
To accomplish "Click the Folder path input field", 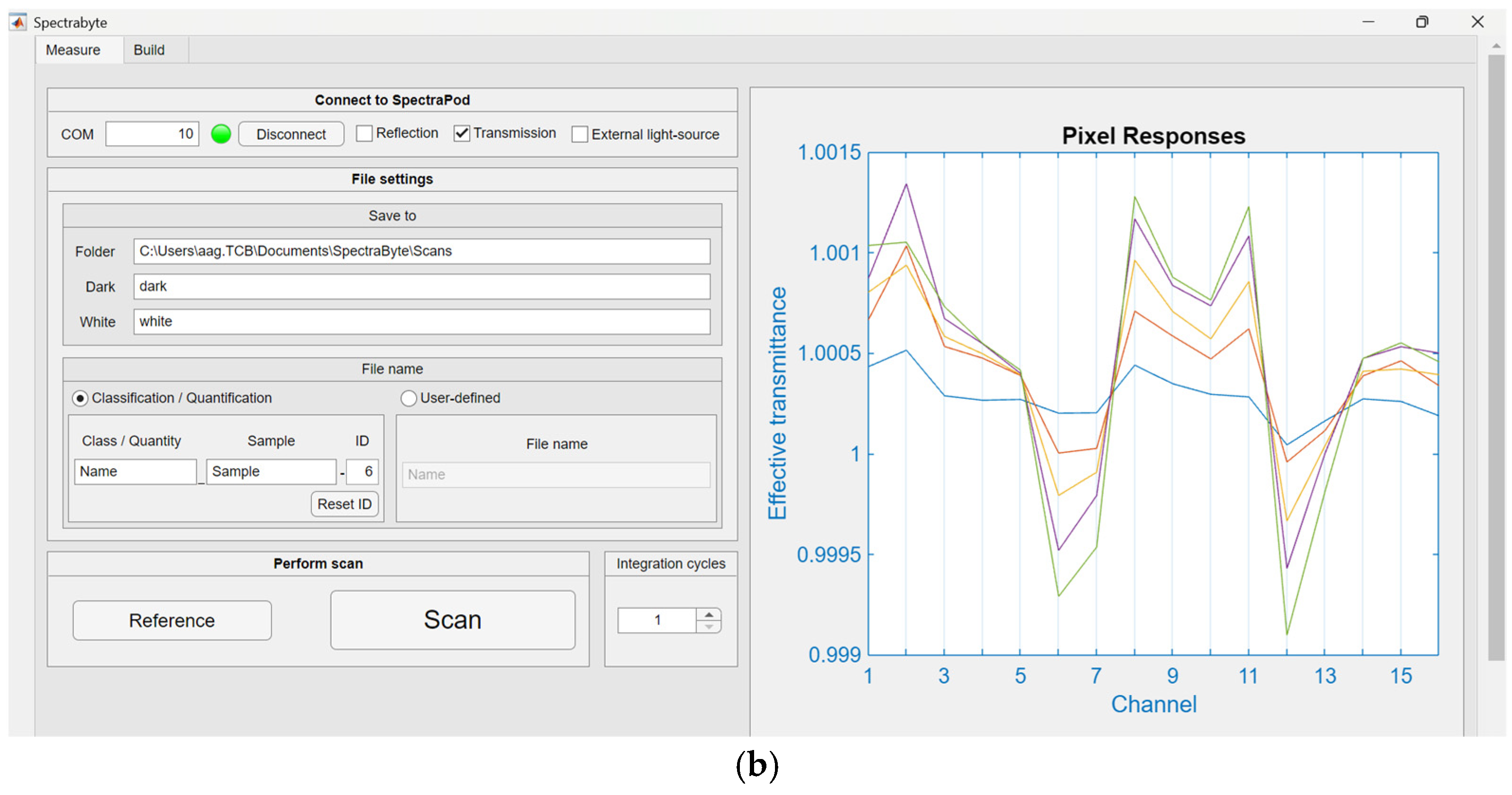I will (421, 251).
